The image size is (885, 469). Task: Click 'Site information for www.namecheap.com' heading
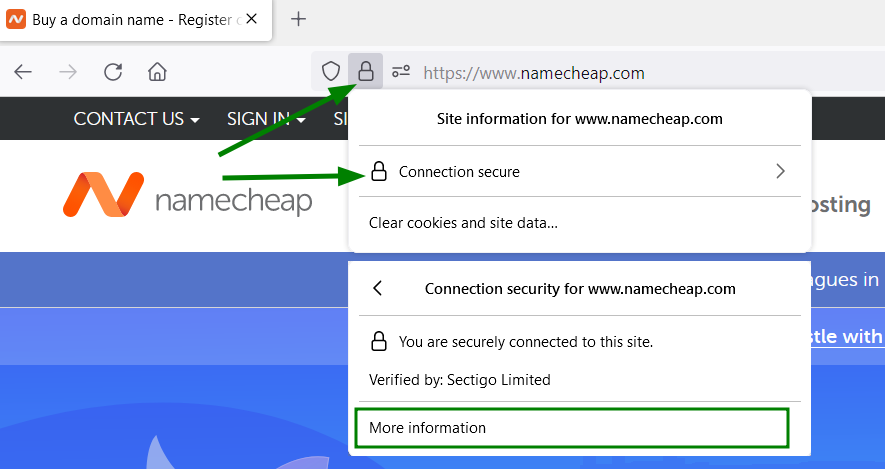(x=580, y=119)
